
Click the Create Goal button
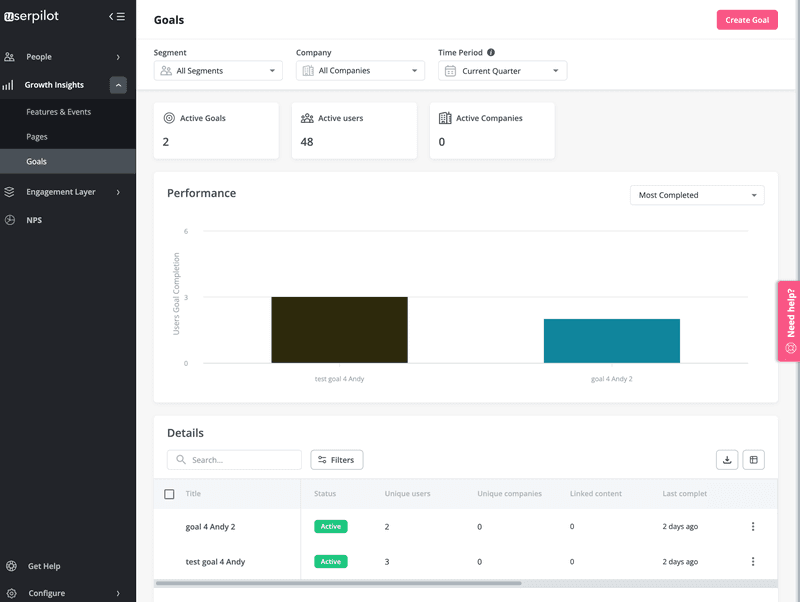pyautogui.click(x=747, y=19)
